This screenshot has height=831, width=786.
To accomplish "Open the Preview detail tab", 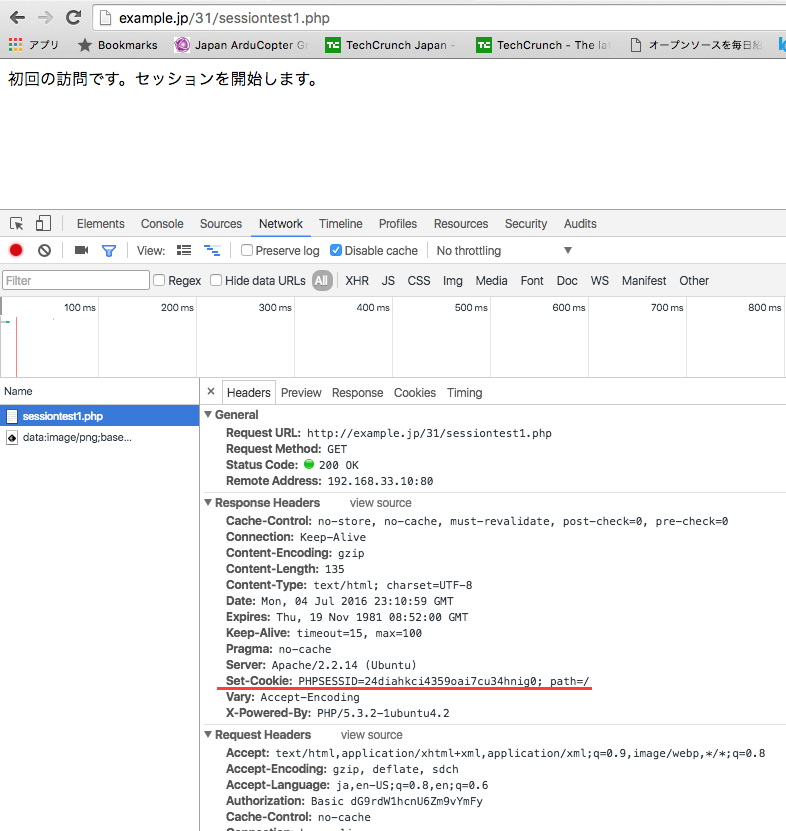I will click(301, 393).
